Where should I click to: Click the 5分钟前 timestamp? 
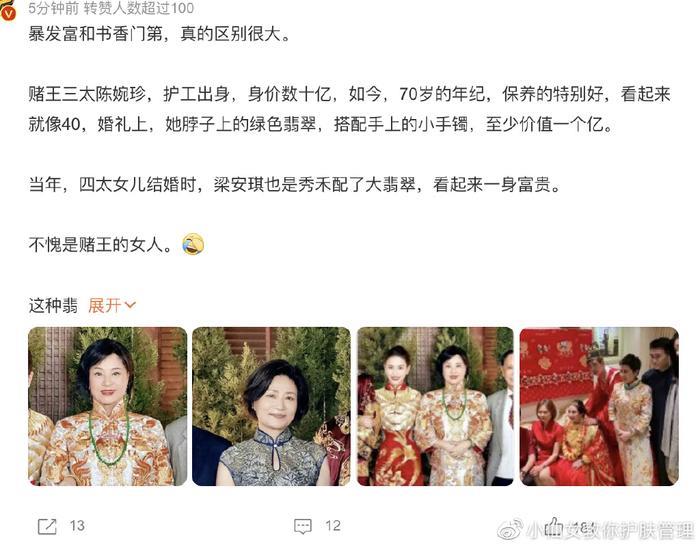click(x=54, y=8)
